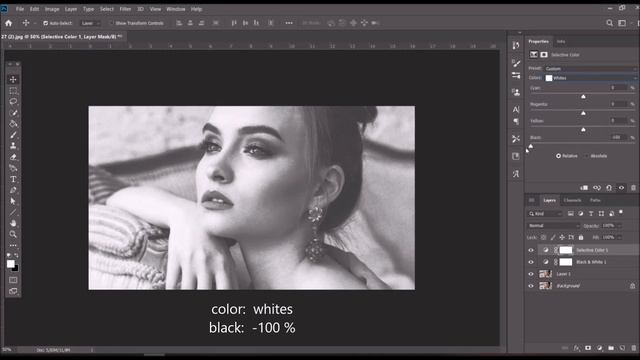Switch to the Paths tab
Viewport: 640px width, 360px height.
[595, 200]
